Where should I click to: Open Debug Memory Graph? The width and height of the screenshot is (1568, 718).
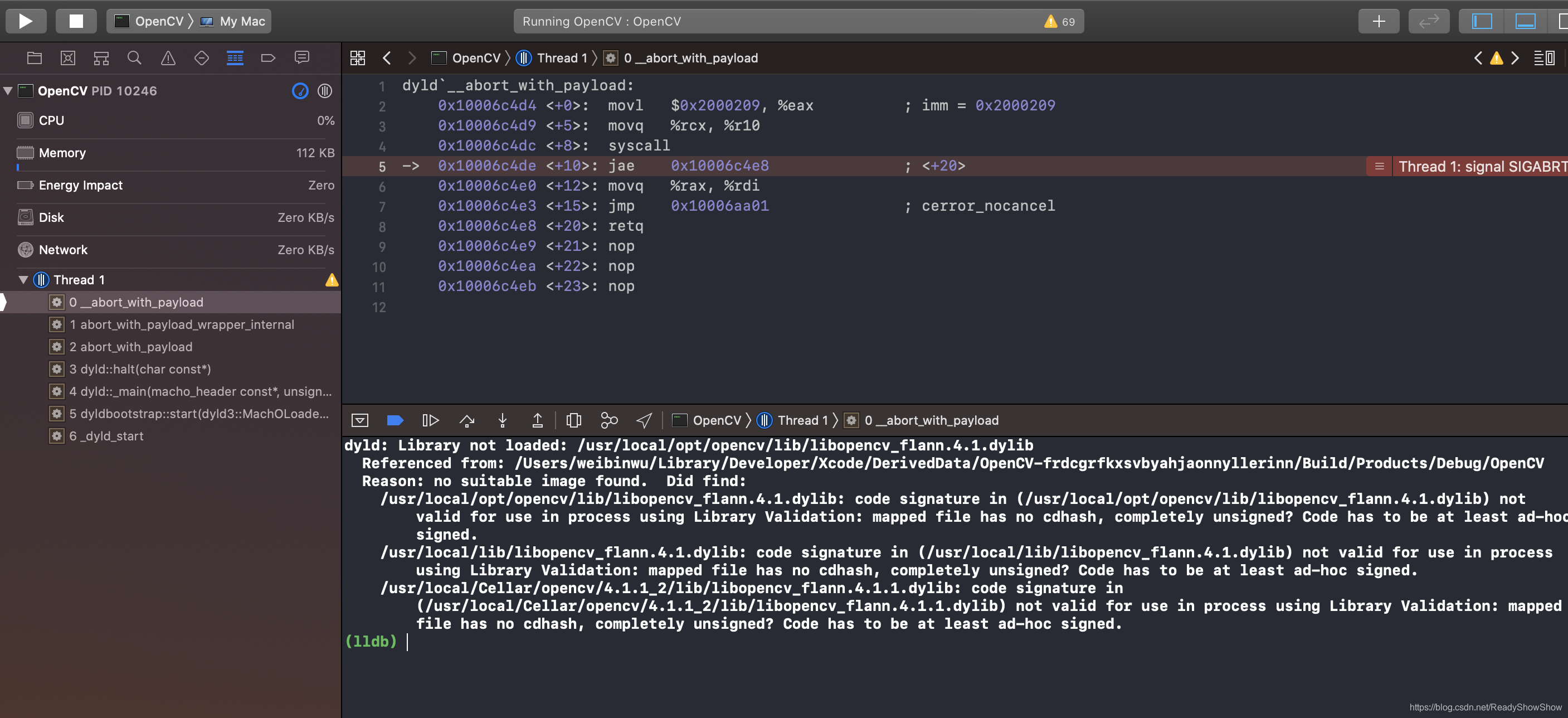pos(608,420)
